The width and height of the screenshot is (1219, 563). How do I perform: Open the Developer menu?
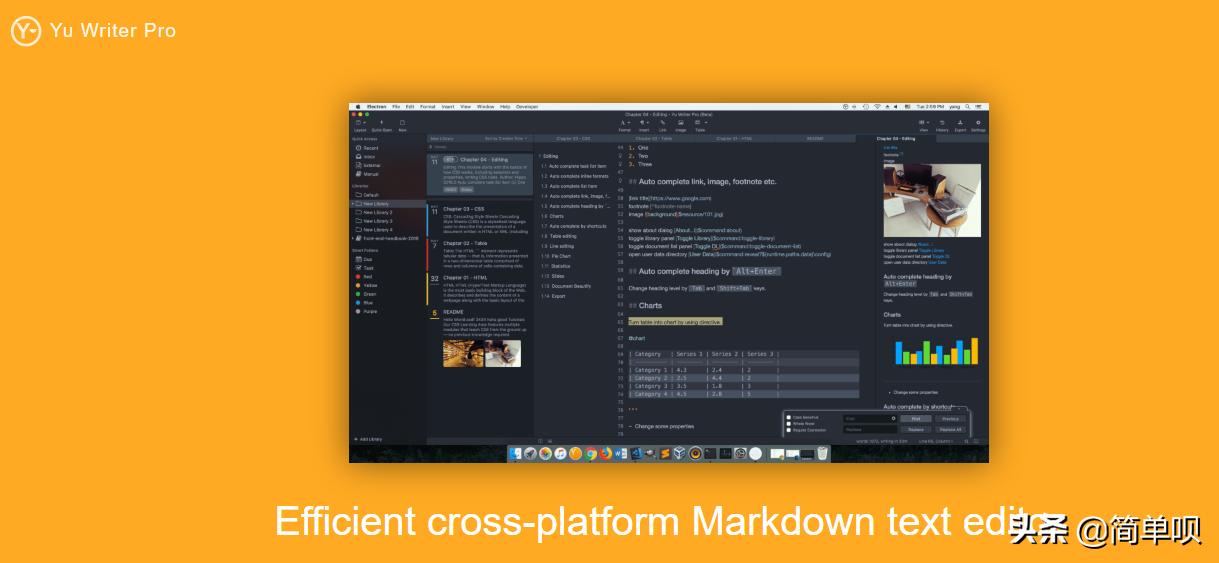(x=527, y=106)
